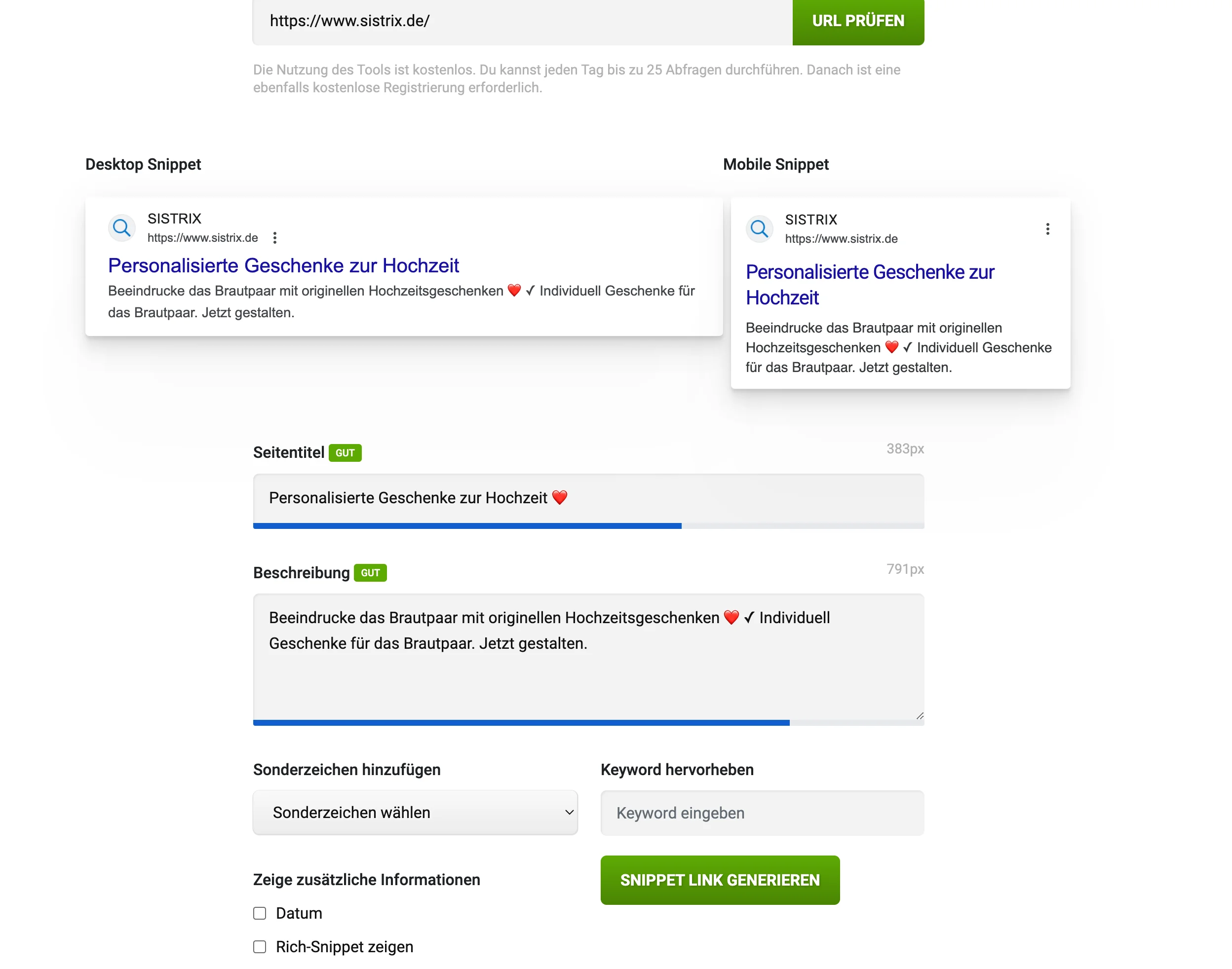Open the Desktop Snippet title link
Image resolution: width=1232 pixels, height=969 pixels.
(283, 265)
